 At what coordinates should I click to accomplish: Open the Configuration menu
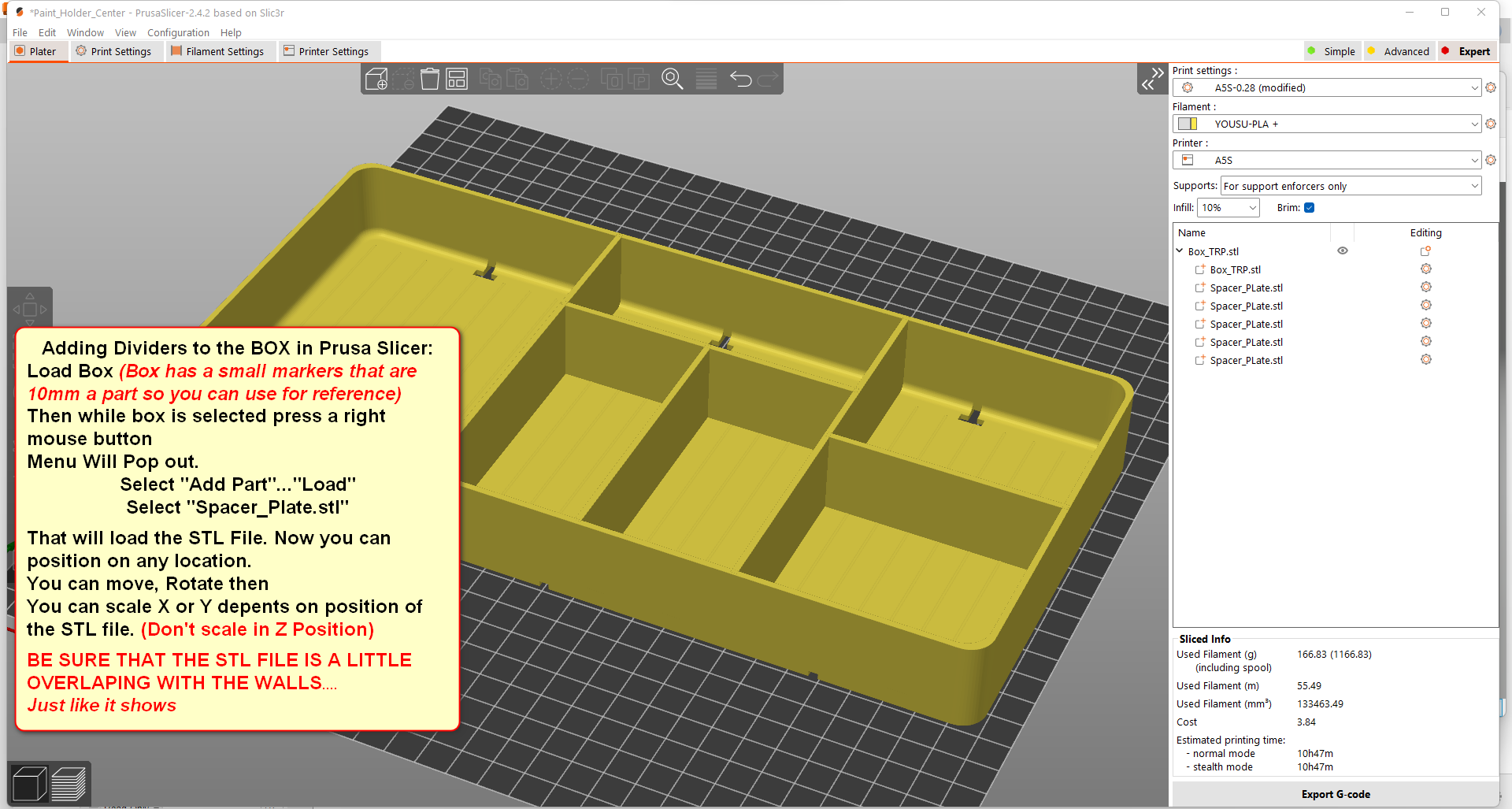[x=178, y=32]
